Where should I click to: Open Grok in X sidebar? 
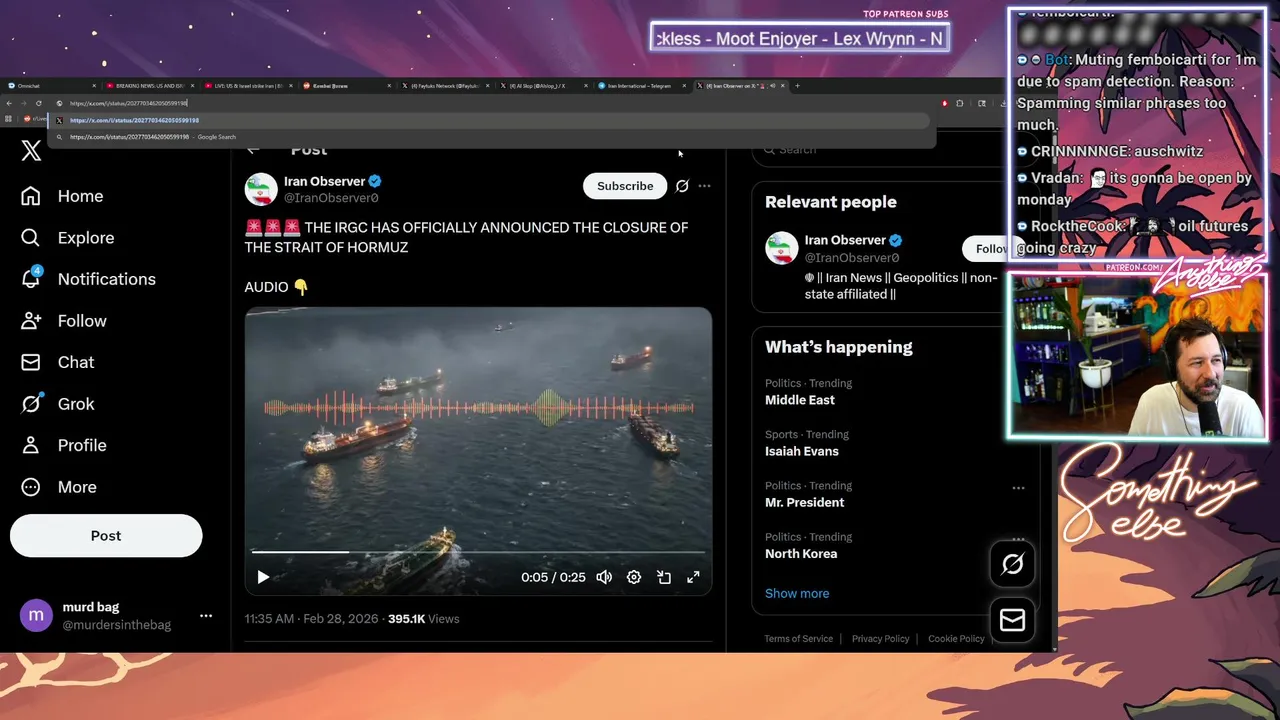(x=58, y=404)
